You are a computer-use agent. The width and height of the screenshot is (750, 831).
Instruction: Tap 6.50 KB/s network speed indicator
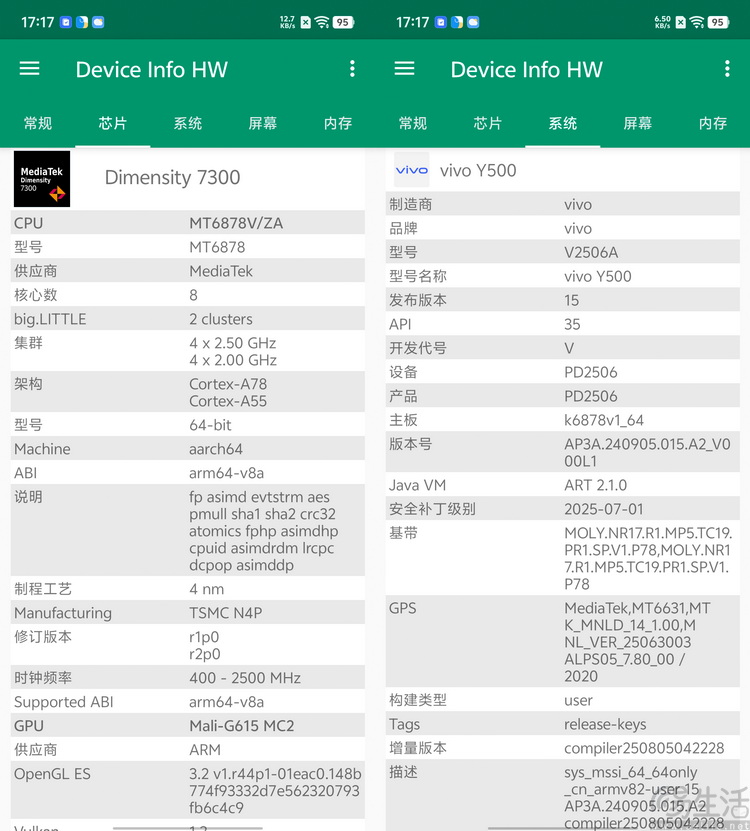click(x=663, y=22)
